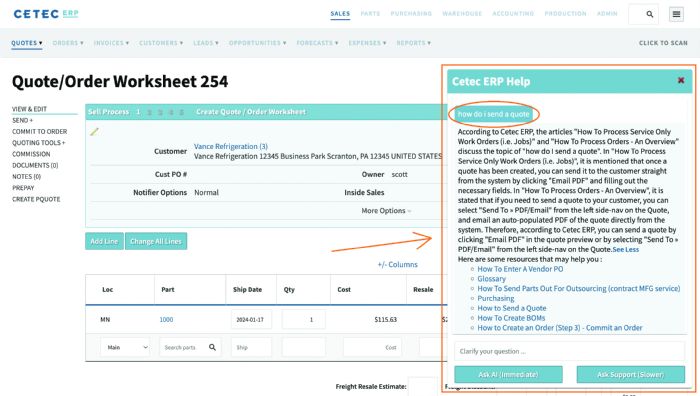700x396 pixels.
Task: Open the Glossary resource link
Action: click(492, 279)
